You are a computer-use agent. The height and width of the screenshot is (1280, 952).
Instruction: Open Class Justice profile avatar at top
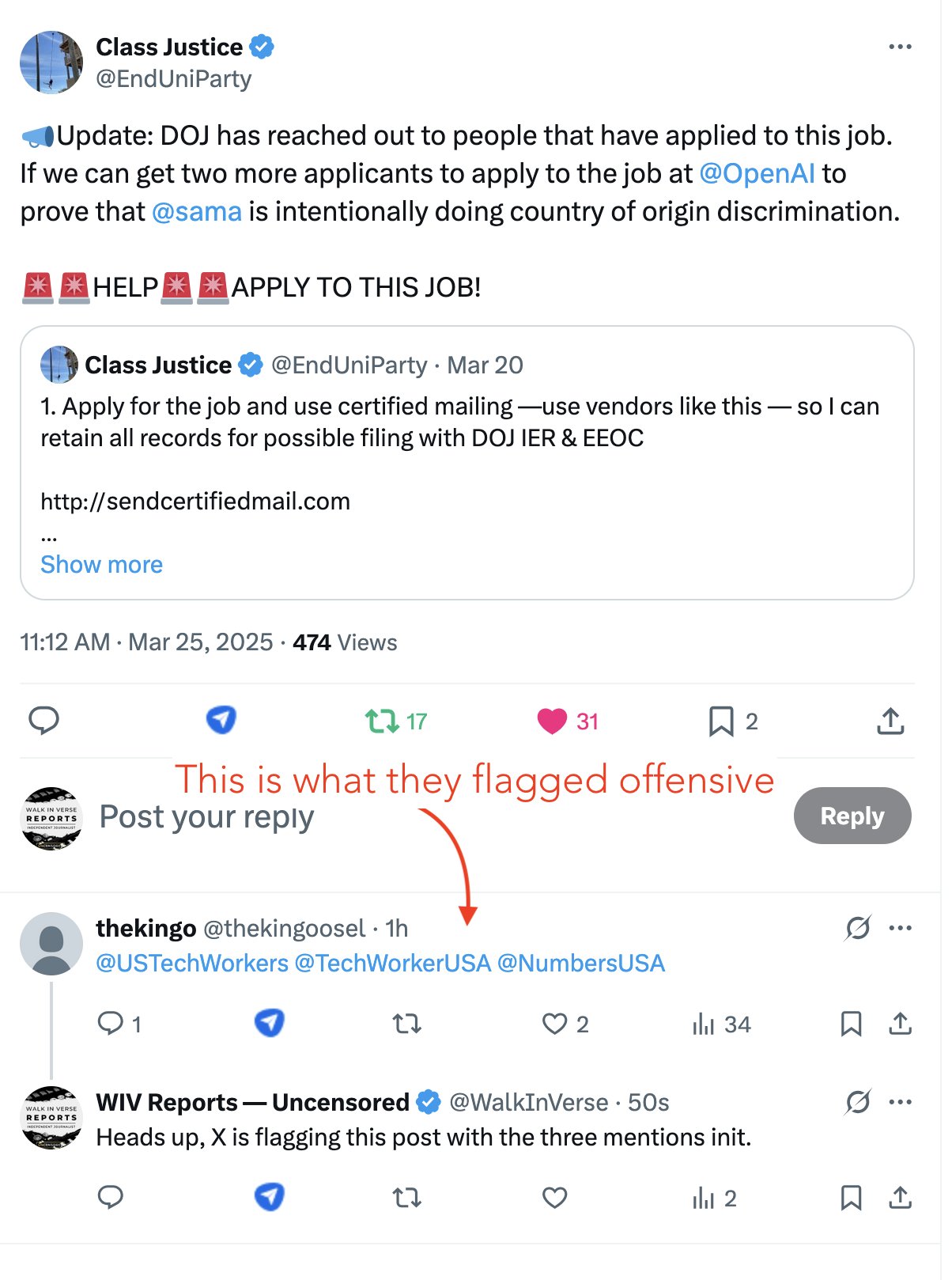pos(51,62)
